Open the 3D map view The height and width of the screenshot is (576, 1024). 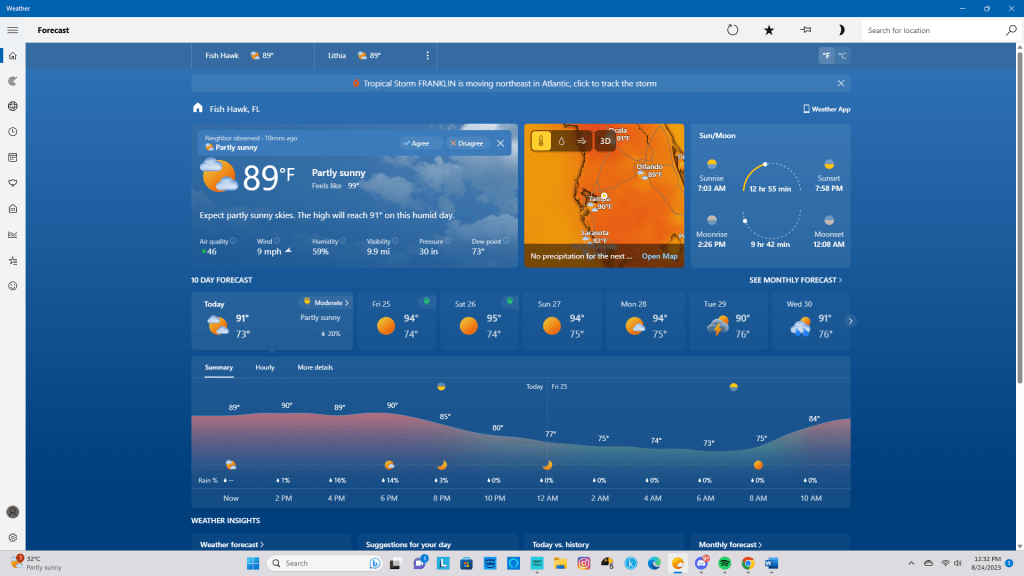605,141
